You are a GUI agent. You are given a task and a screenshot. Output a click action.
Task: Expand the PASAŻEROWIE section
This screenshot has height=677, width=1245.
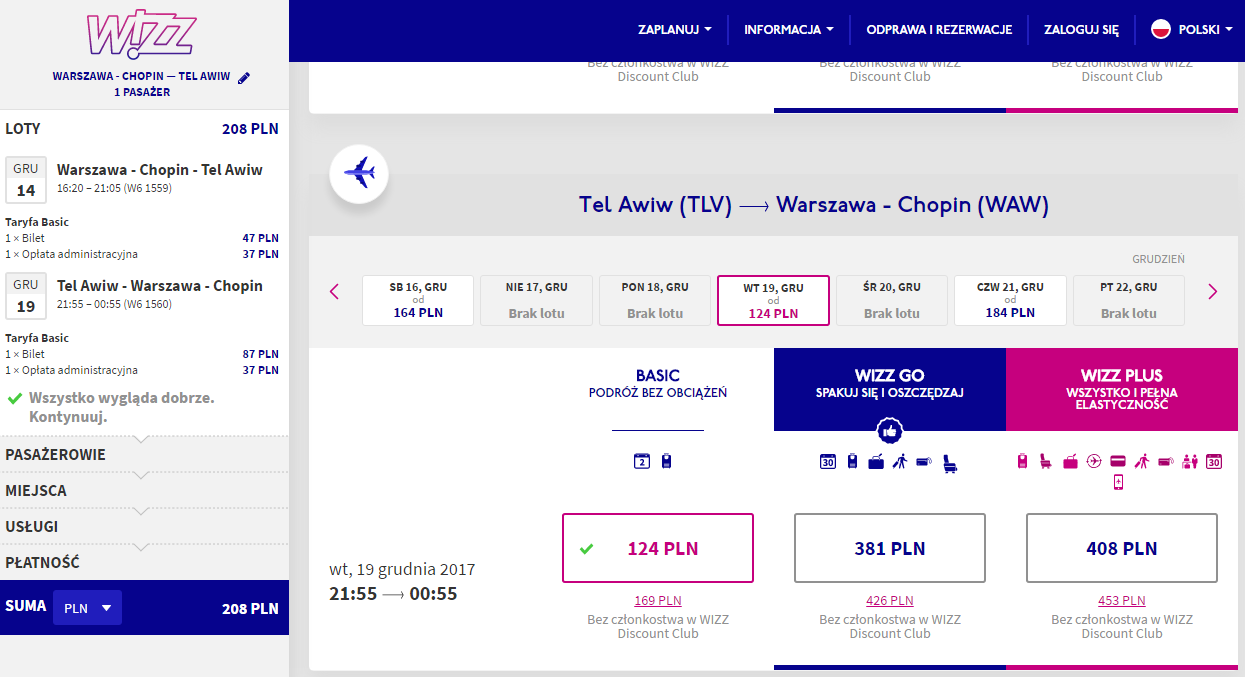[144, 455]
